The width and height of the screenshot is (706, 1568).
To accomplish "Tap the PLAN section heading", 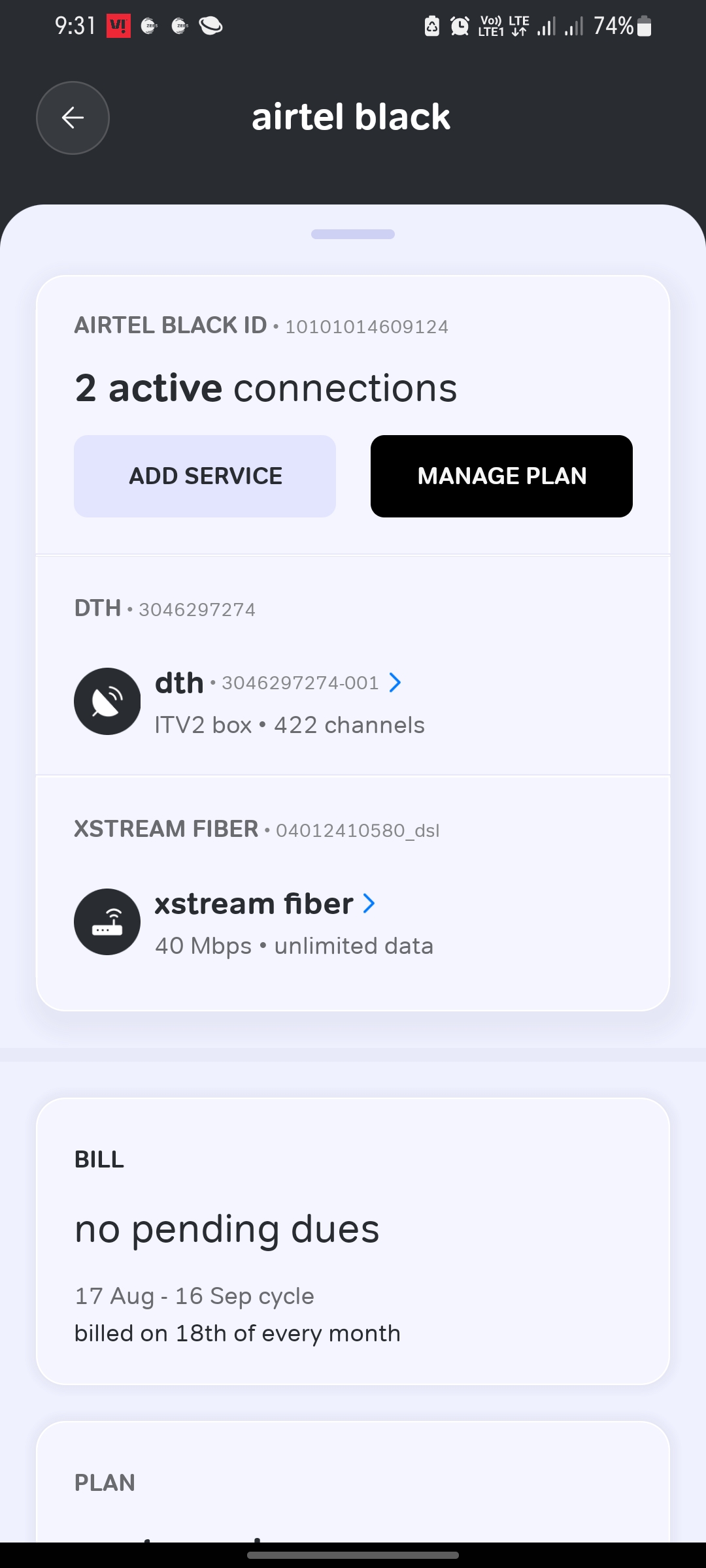I will tap(105, 1483).
